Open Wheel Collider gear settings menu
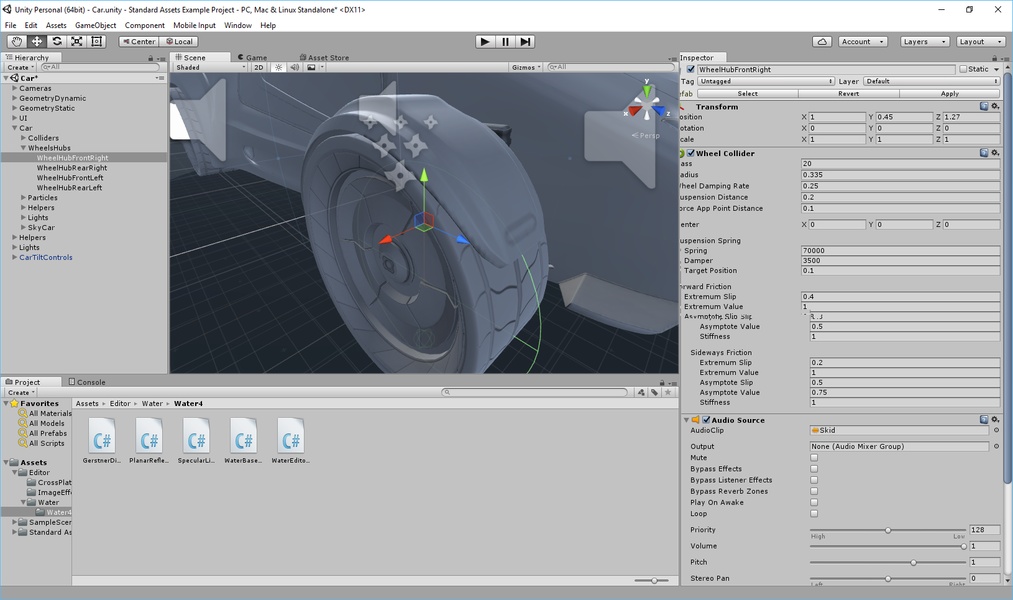This screenshot has height=600, width=1013. (995, 153)
